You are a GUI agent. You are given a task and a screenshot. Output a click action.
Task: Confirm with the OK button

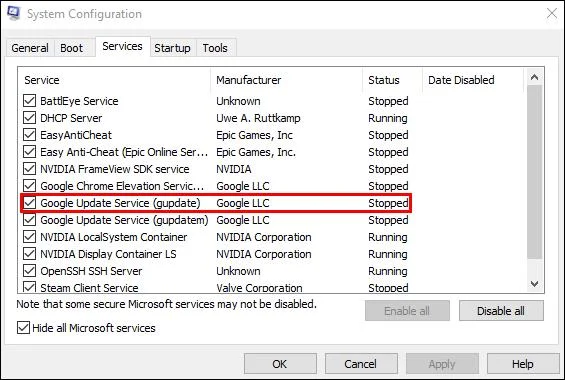pos(280,364)
